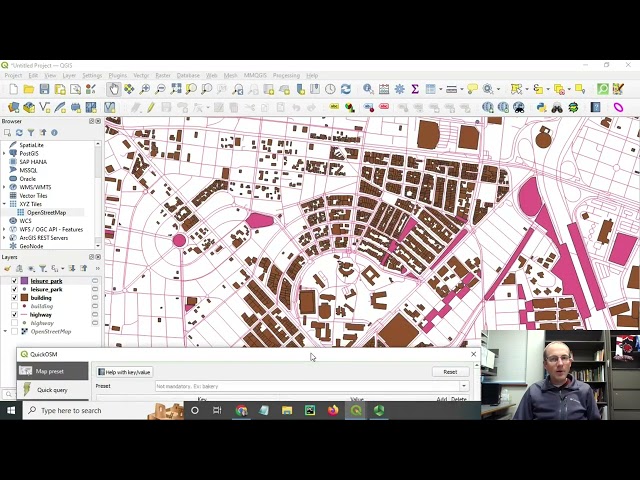The height and width of the screenshot is (480, 640).
Task: Save the project with the floppy disk icon
Action: (44, 89)
